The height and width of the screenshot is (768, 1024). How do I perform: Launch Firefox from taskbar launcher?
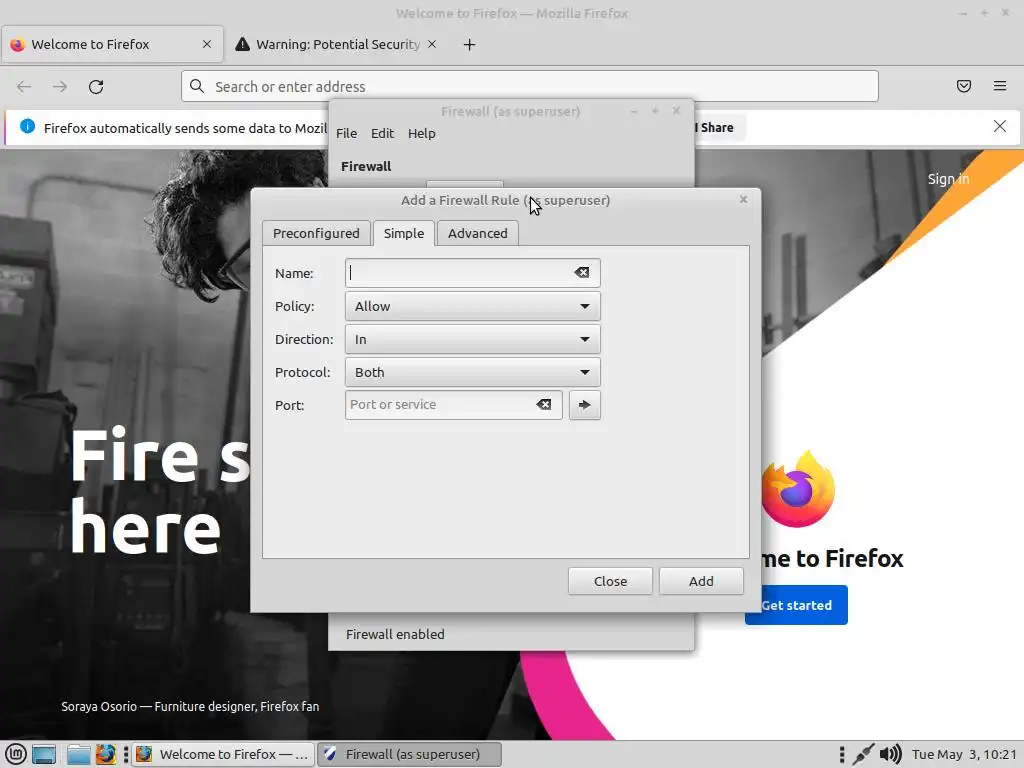coord(105,754)
